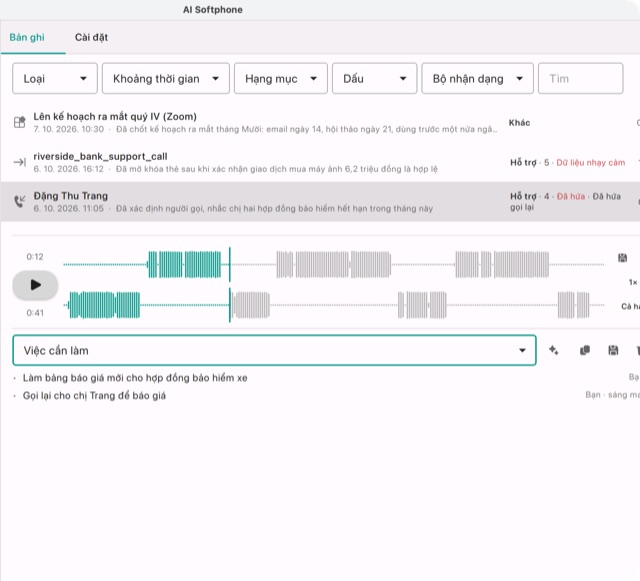Click the date 6. 10. 2026. 16:12

(69, 169)
